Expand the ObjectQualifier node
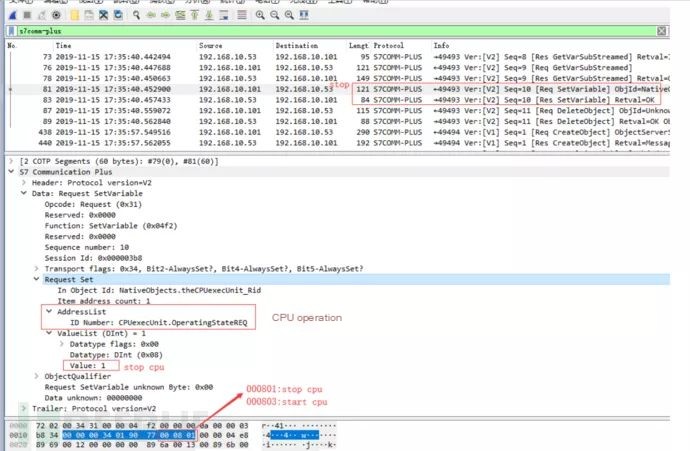The image size is (690, 451). [x=37, y=376]
